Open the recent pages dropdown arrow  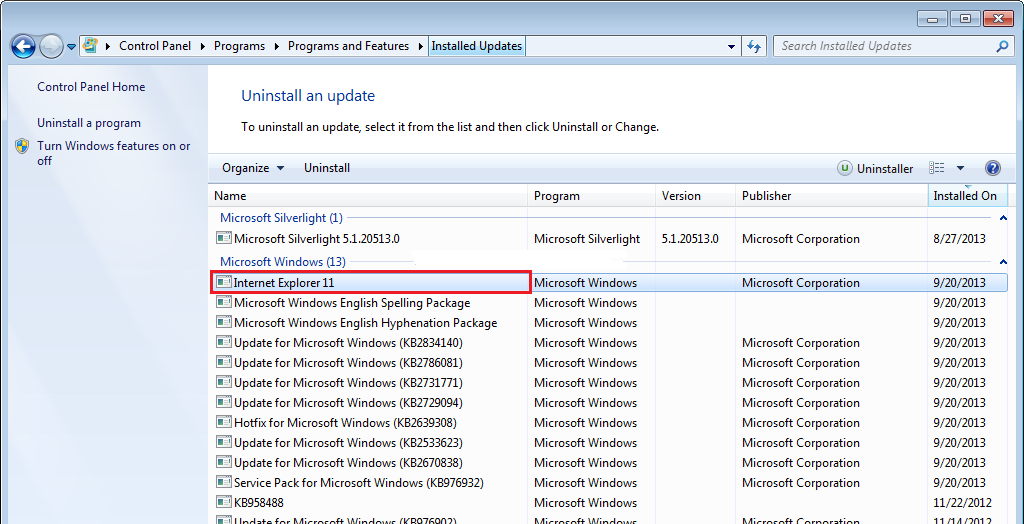coord(72,47)
